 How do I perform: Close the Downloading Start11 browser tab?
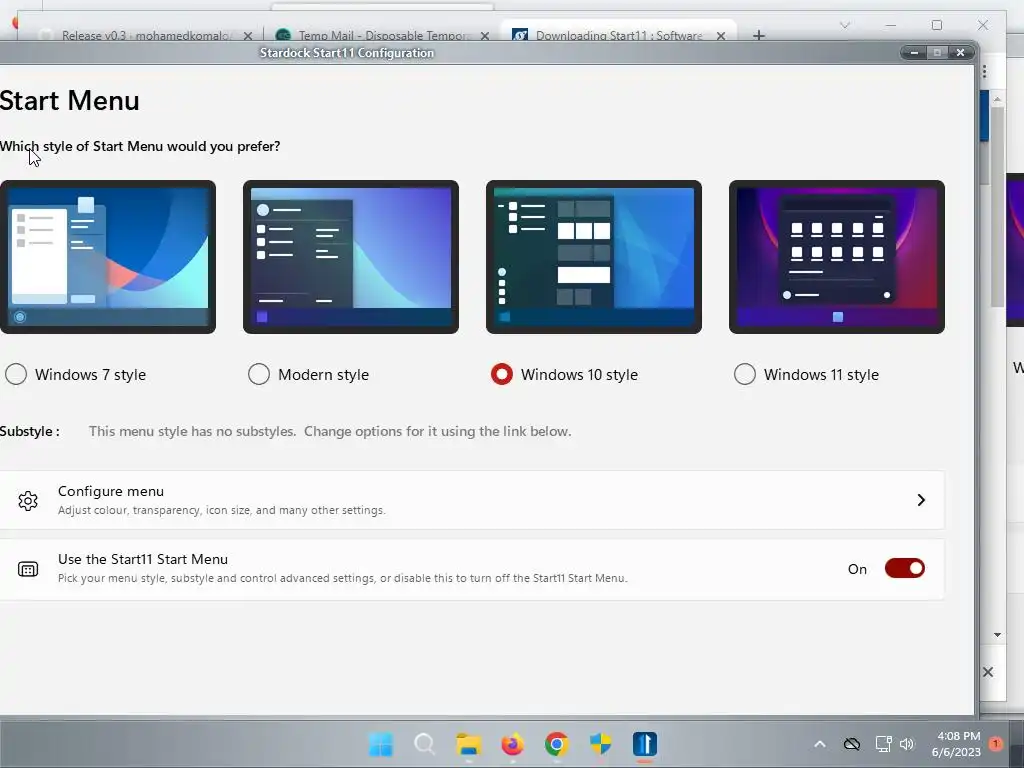pos(721,36)
